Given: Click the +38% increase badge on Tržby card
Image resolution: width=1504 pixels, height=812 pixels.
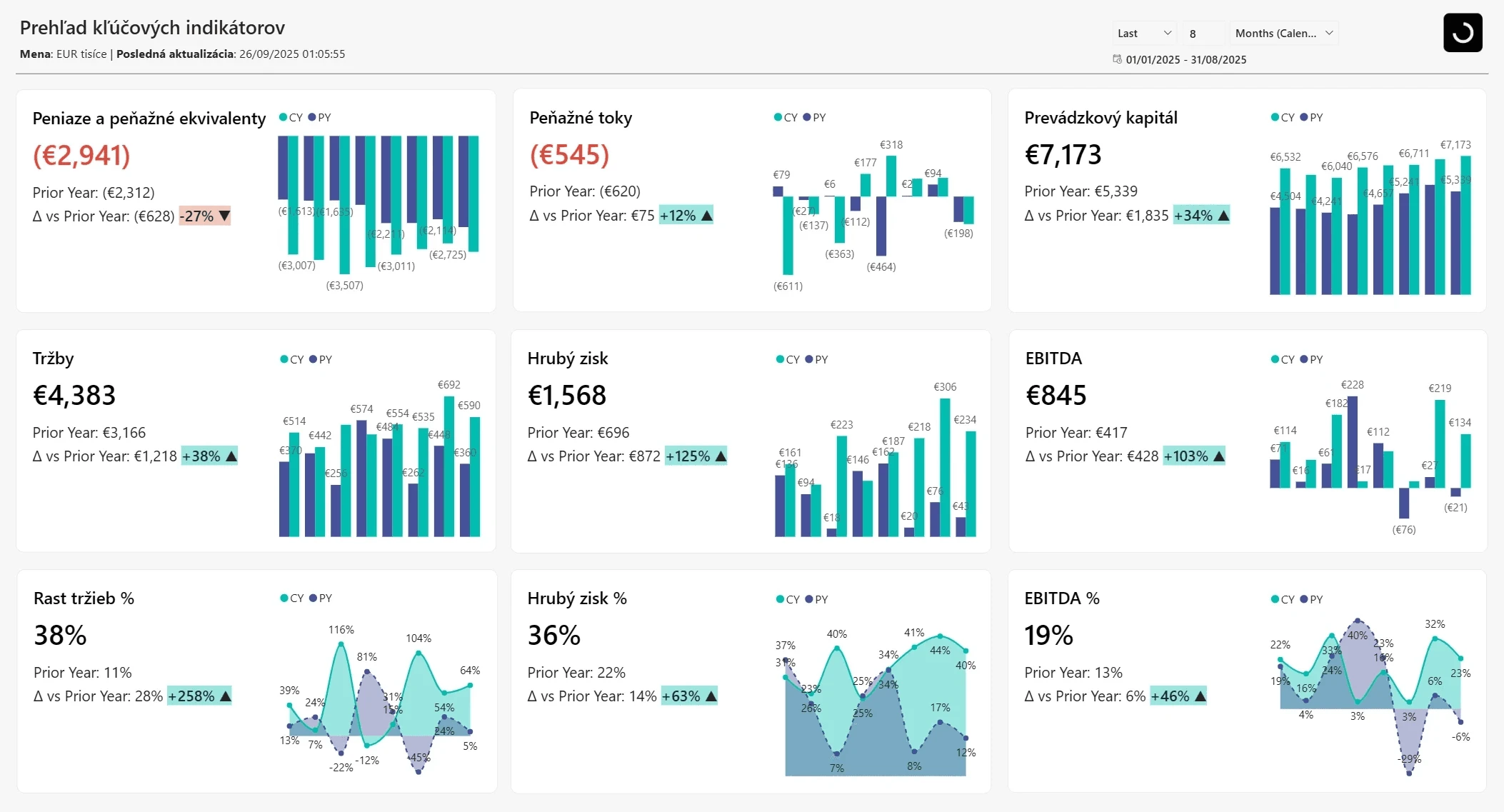Looking at the screenshot, I should pyautogui.click(x=208, y=456).
